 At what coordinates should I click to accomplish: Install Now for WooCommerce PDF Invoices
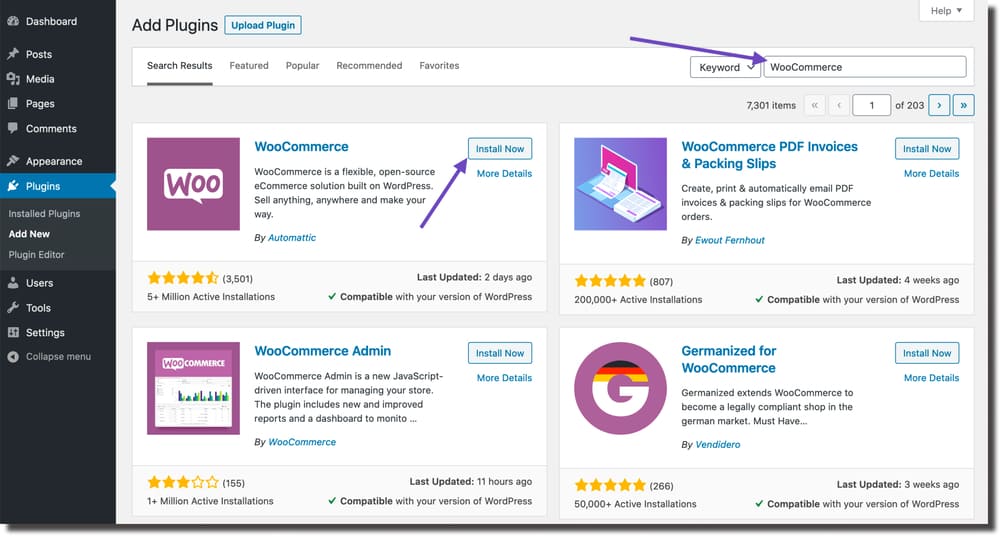coord(927,149)
